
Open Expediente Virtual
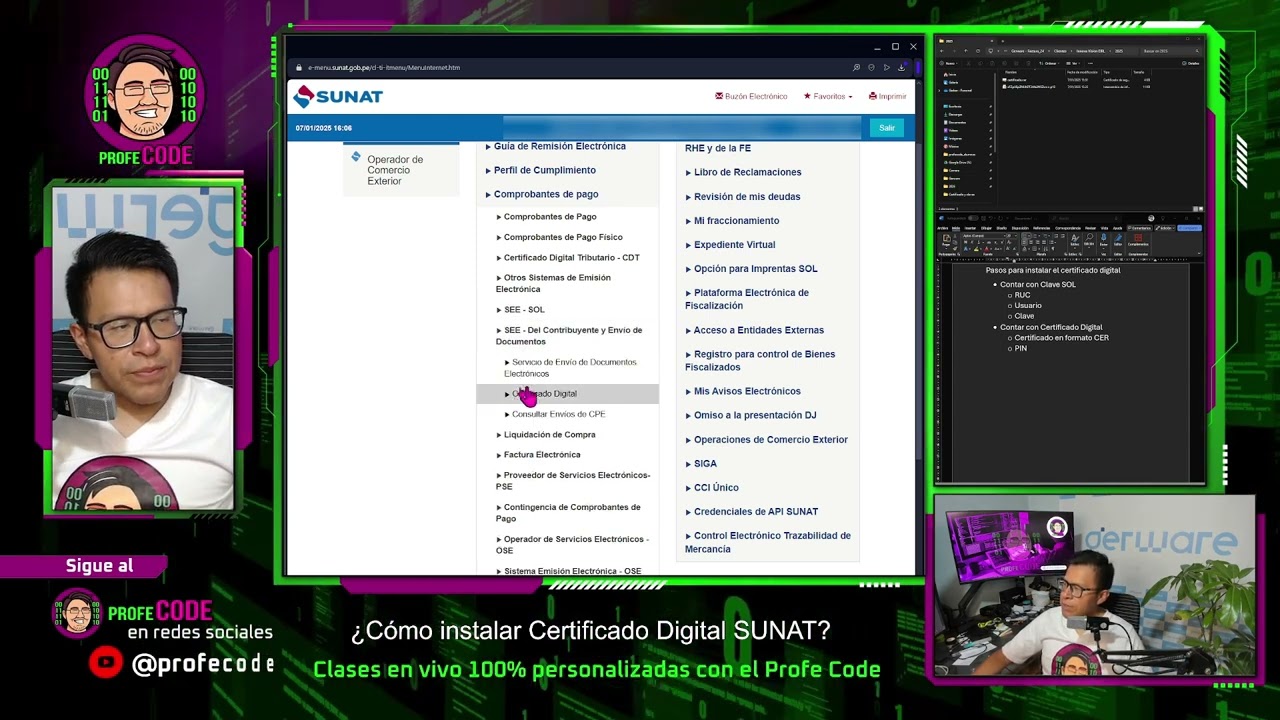[x=730, y=245]
